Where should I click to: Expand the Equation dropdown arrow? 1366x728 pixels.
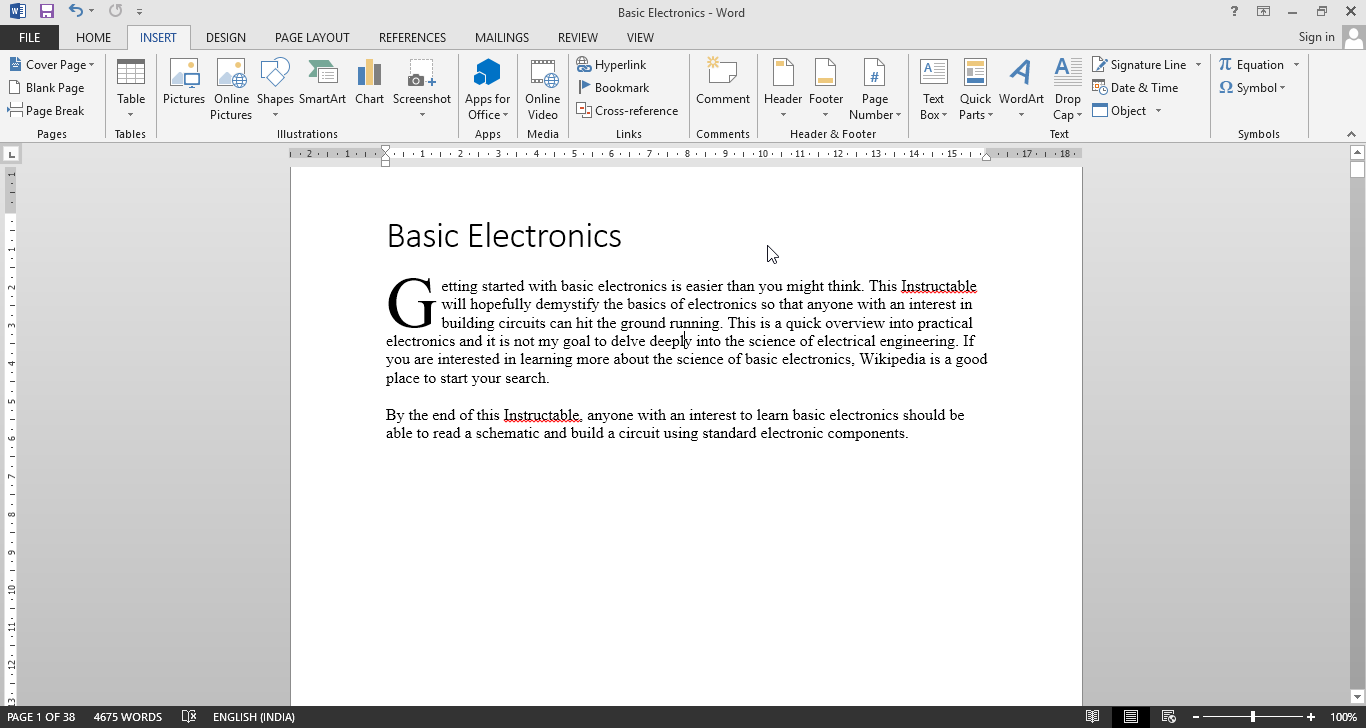click(x=1296, y=65)
